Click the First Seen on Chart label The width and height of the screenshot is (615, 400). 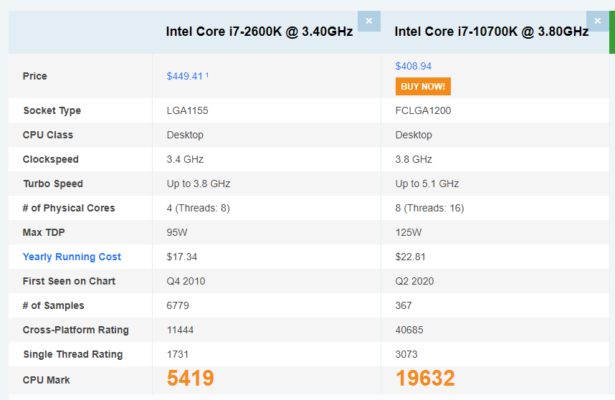tap(69, 281)
